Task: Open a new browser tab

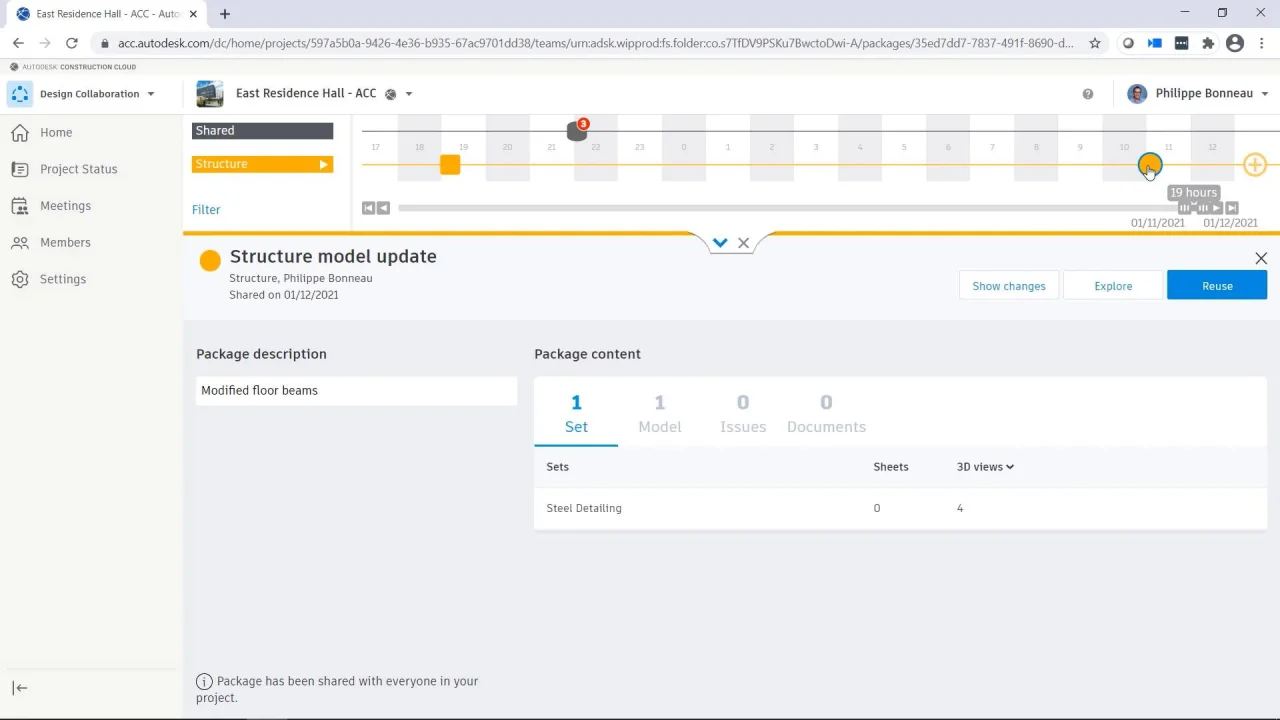Action: point(225,14)
